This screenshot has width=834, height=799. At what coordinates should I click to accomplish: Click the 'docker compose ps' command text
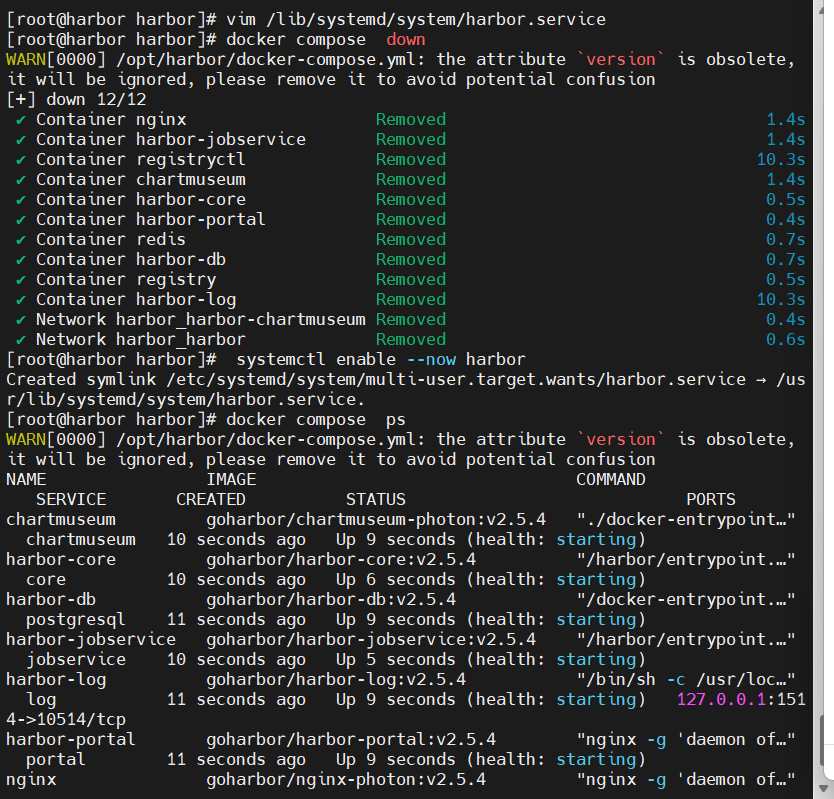coord(316,420)
